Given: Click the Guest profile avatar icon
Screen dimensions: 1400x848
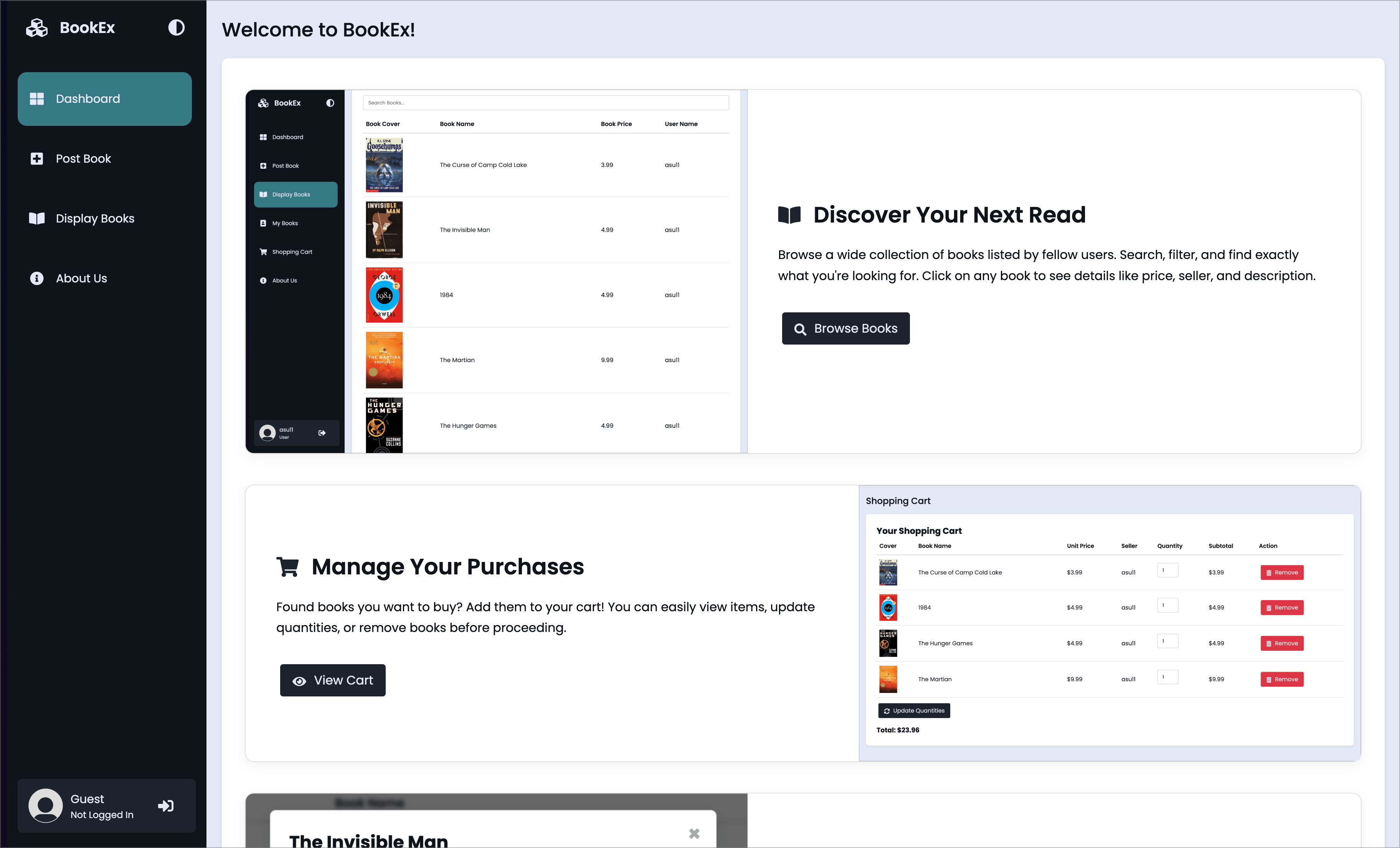Looking at the screenshot, I should (x=45, y=805).
